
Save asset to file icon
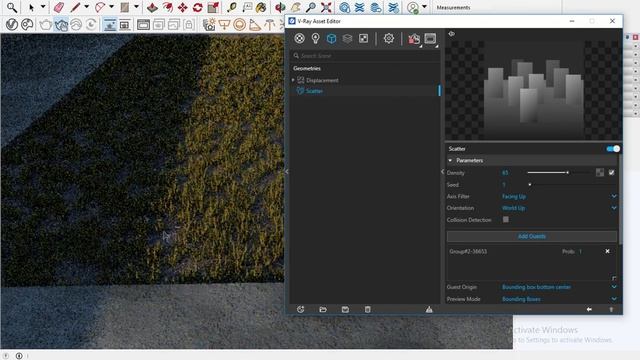pos(345,309)
